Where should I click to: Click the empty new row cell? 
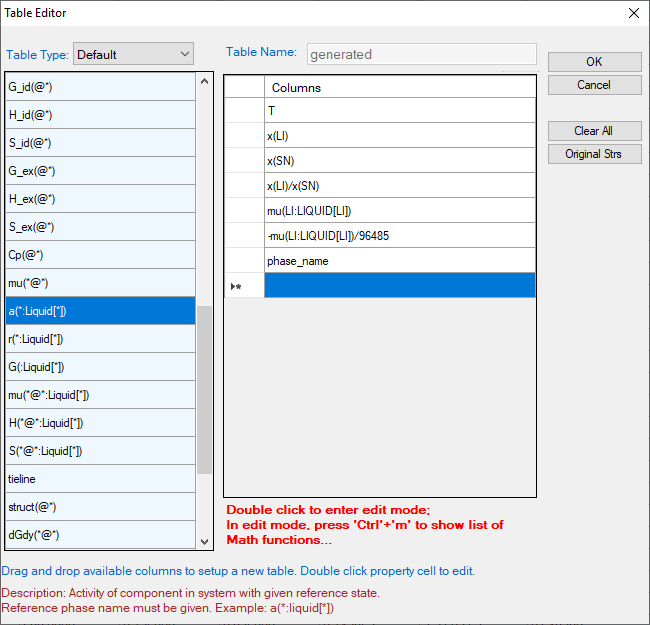(x=399, y=286)
